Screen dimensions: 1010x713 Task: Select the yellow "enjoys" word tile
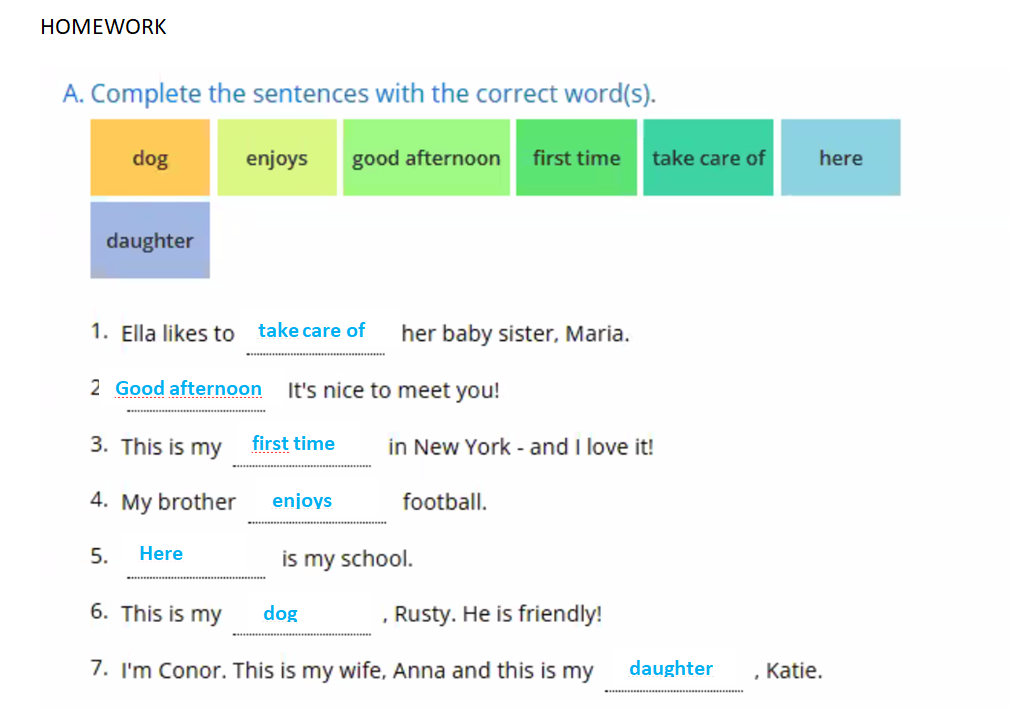(277, 158)
